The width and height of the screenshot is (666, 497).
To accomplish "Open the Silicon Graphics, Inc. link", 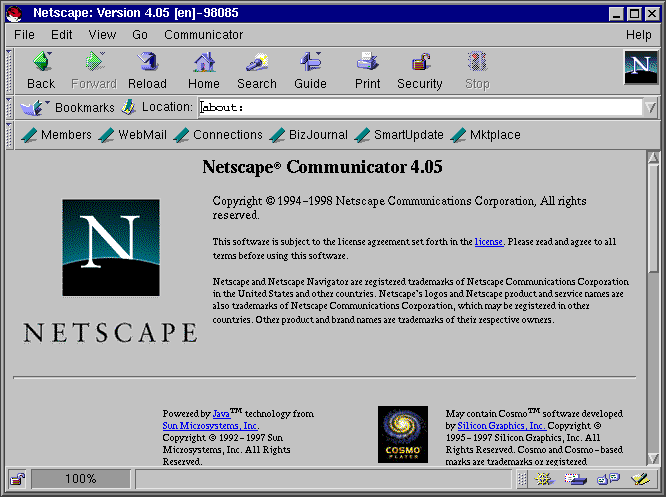I will click(x=501, y=426).
